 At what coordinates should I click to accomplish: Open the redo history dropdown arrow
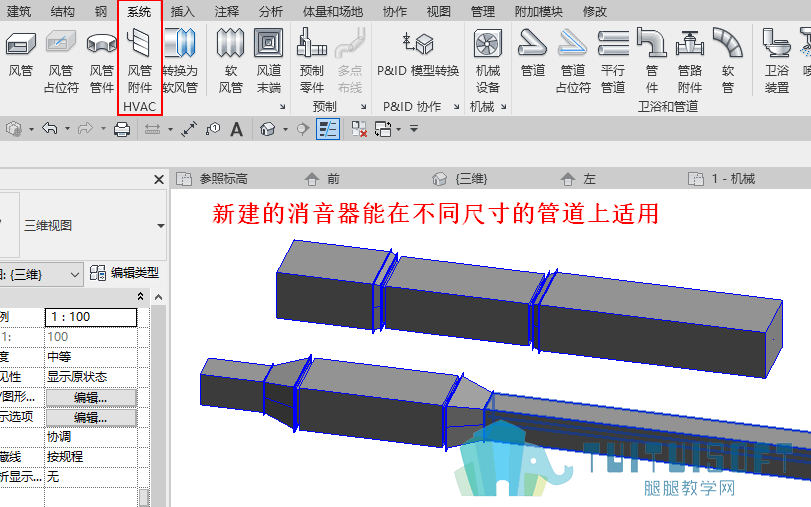(103, 129)
